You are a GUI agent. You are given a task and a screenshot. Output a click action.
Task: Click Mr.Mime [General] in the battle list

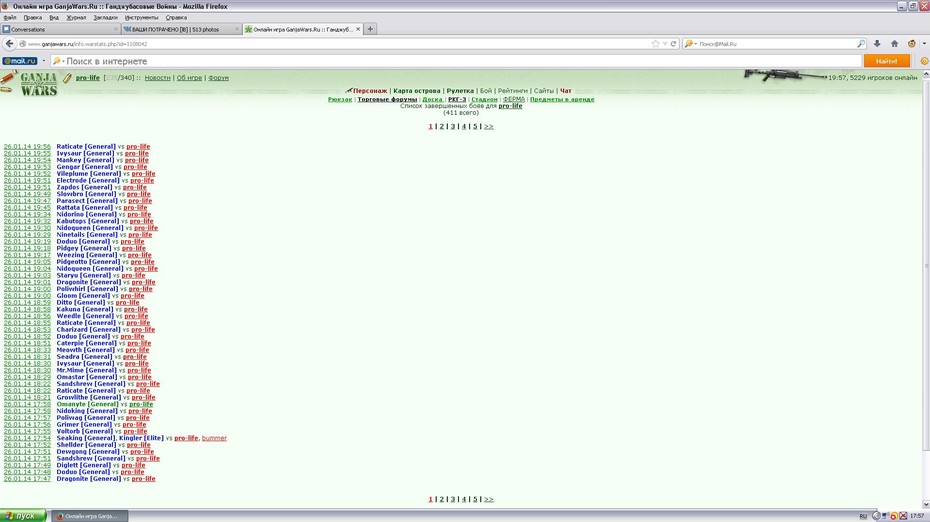point(87,370)
